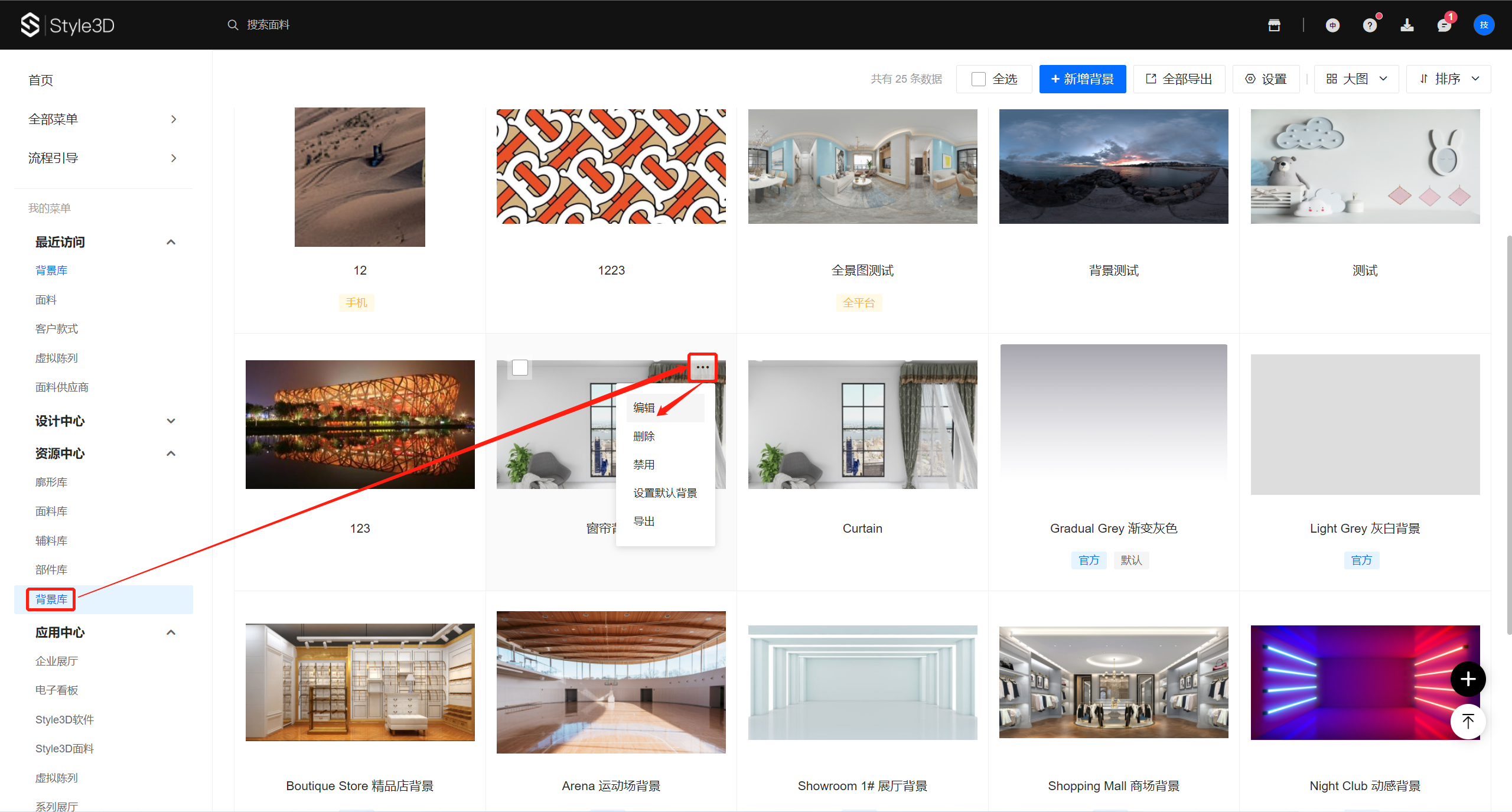Click the black plus floating button
The image size is (1512, 812).
click(x=1468, y=679)
